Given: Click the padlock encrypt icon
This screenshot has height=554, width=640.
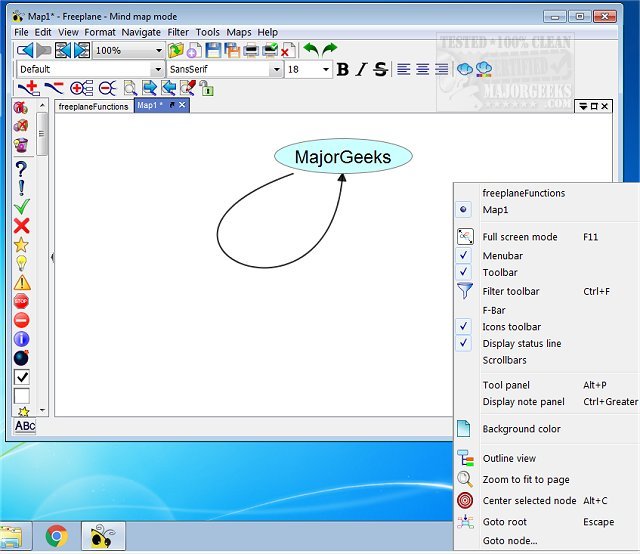Looking at the screenshot, I should tap(207, 88).
